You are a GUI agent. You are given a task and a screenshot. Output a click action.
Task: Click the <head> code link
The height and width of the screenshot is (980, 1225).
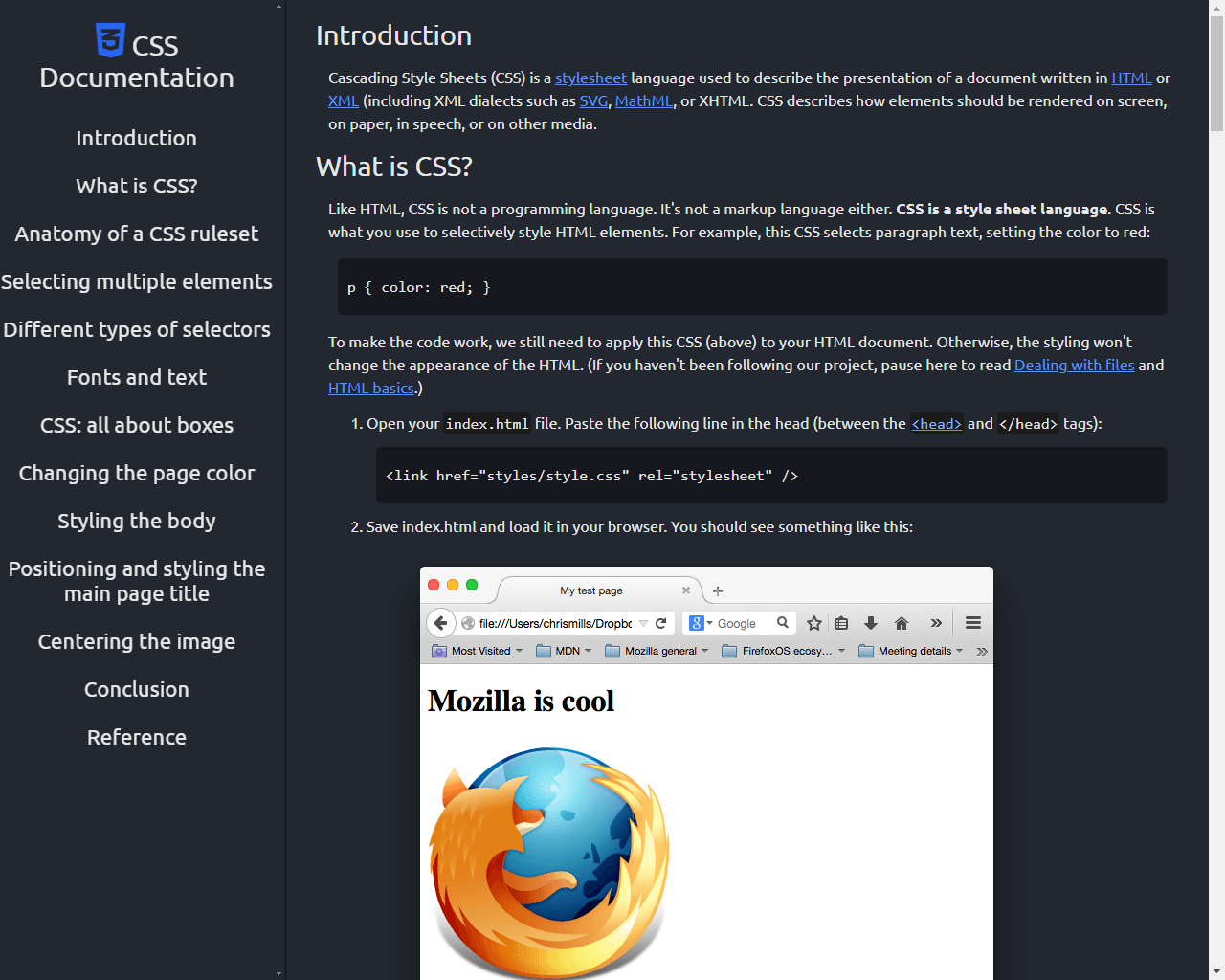[937, 424]
